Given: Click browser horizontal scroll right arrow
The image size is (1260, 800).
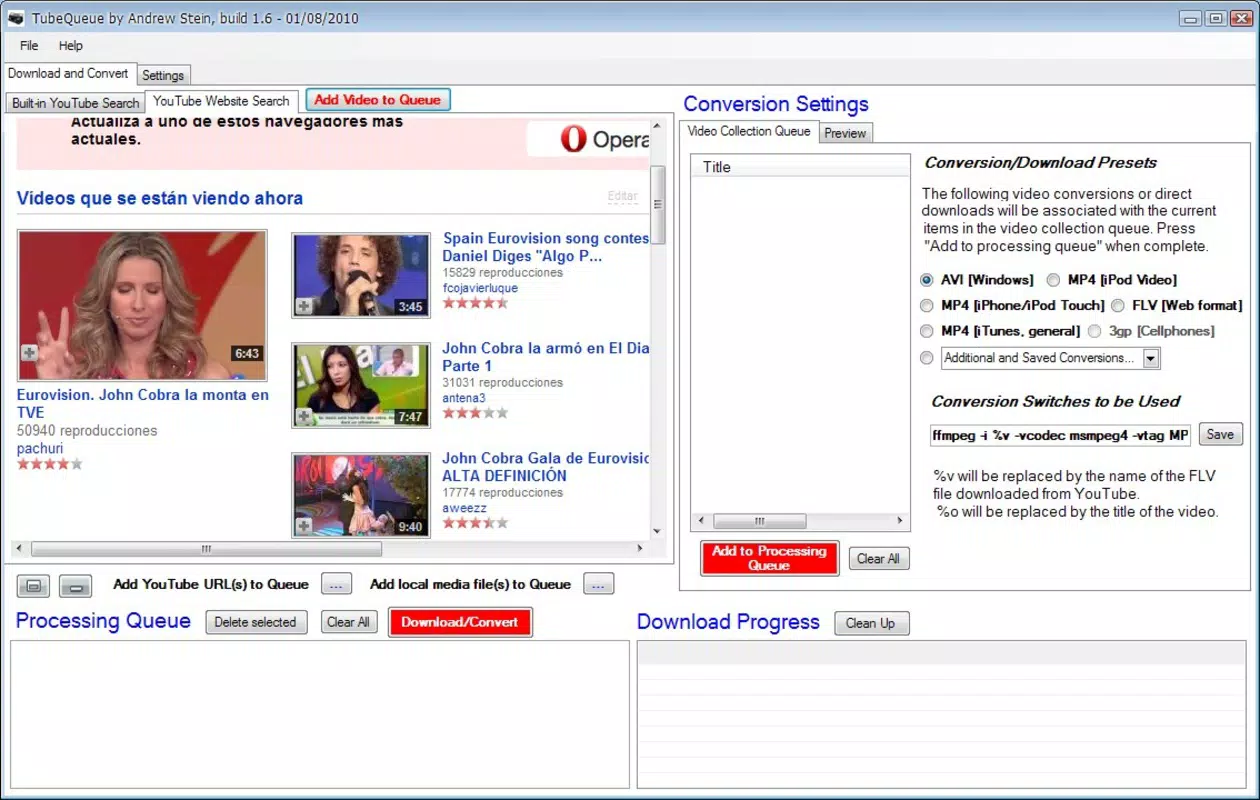Looking at the screenshot, I should click(641, 549).
